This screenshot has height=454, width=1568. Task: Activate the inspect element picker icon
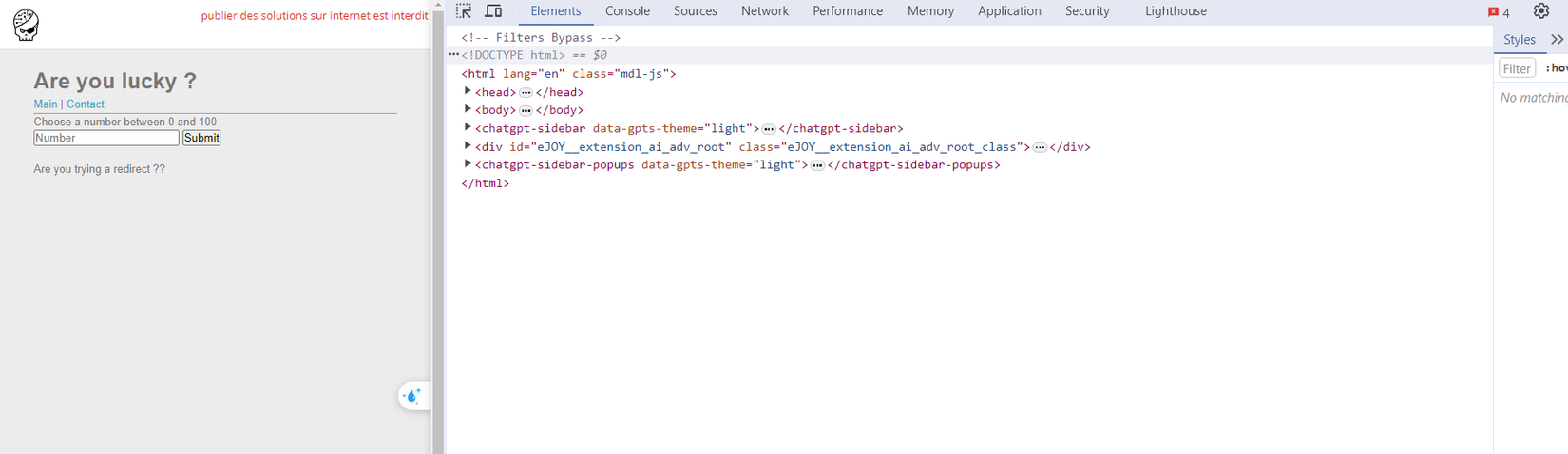tap(464, 11)
